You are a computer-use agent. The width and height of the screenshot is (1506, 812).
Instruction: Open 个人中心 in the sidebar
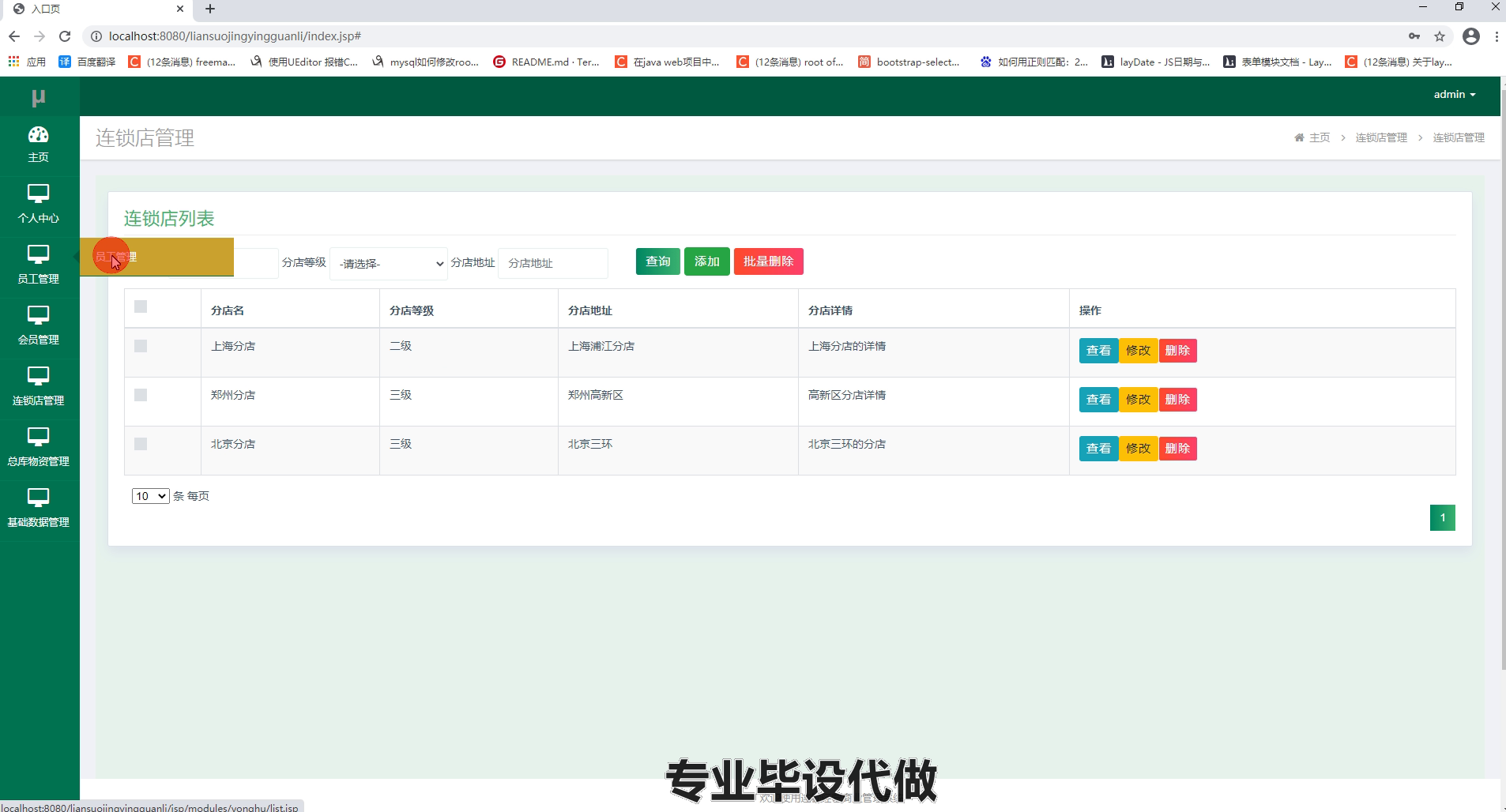point(38,205)
